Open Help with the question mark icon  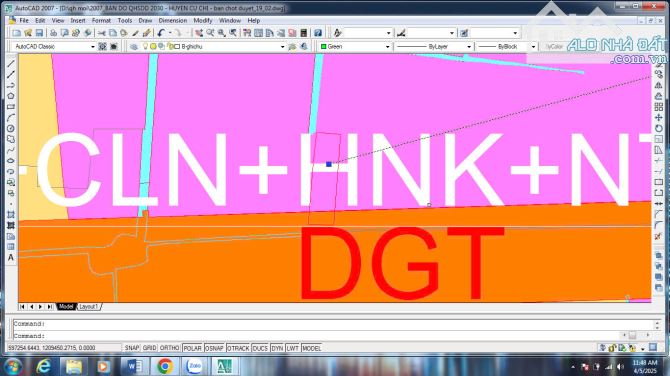[318, 33]
